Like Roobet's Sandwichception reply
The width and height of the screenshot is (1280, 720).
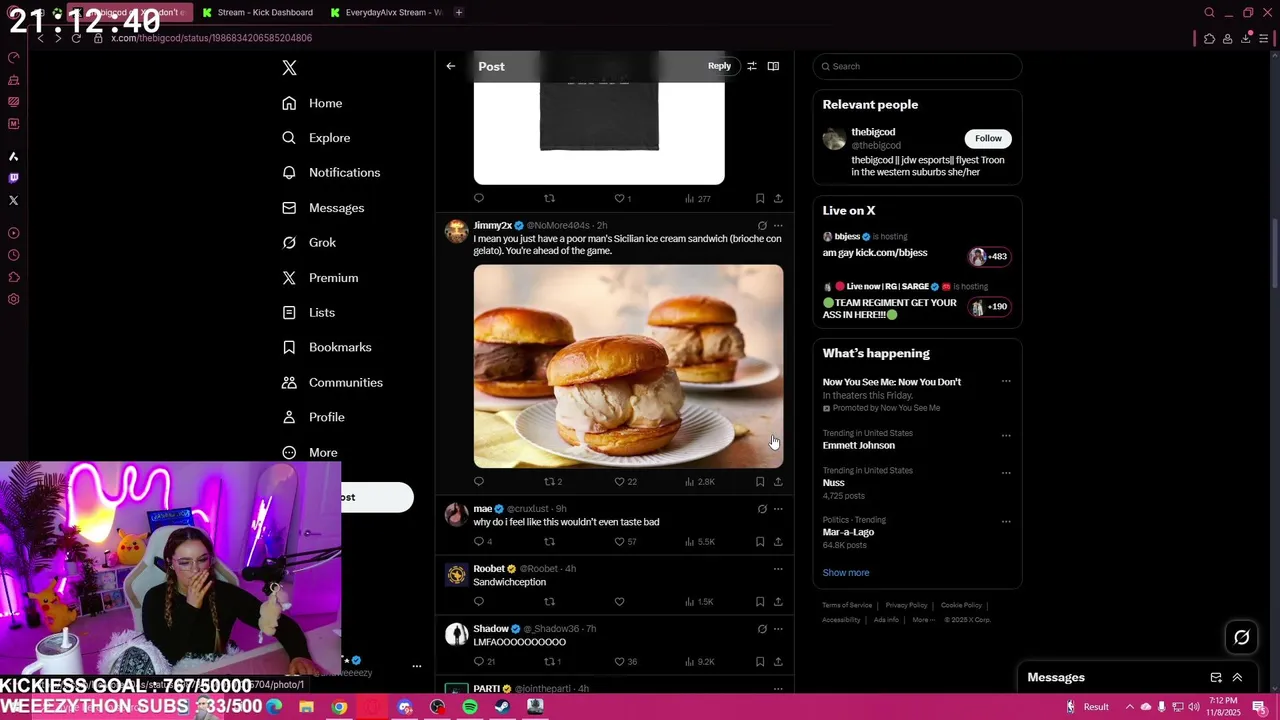pyautogui.click(x=619, y=602)
